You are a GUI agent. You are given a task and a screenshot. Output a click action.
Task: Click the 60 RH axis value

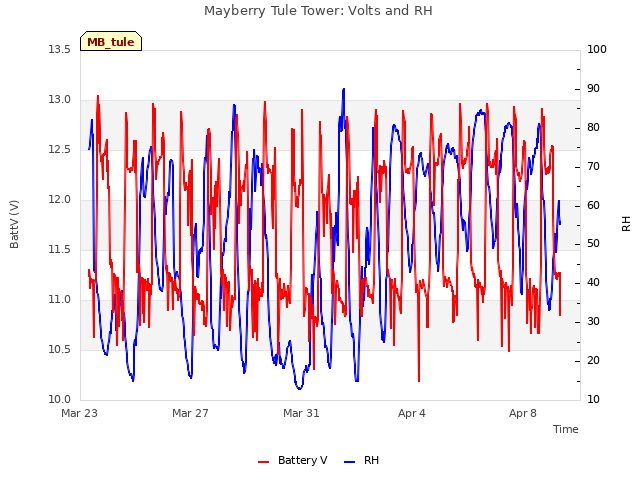(x=593, y=205)
